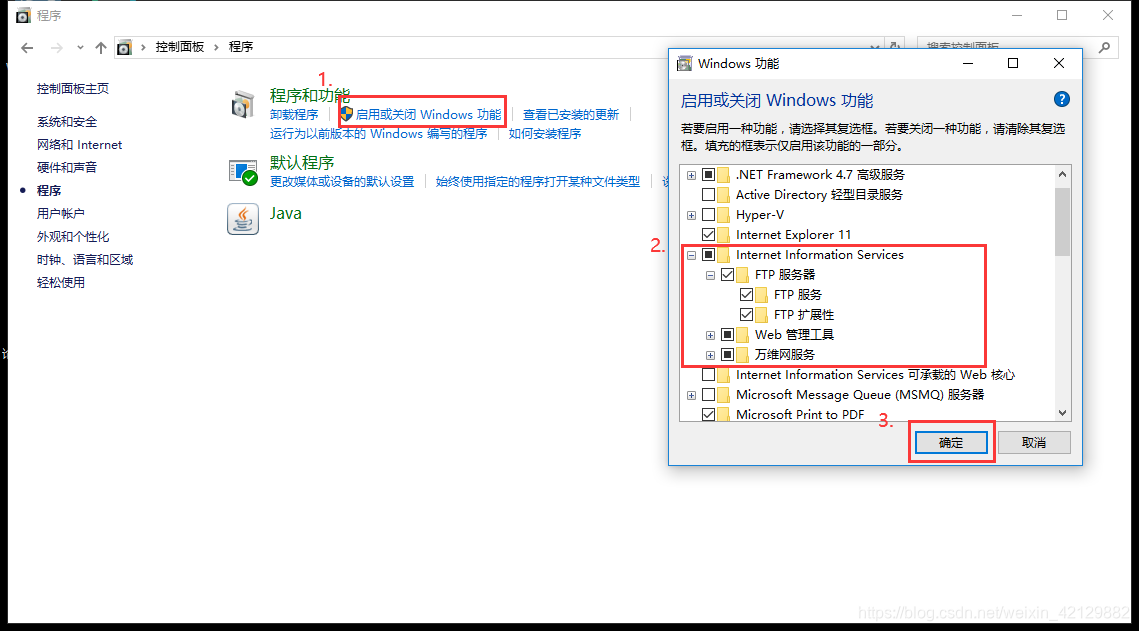Open recent locations dropdown arrow
Image resolution: width=1139 pixels, height=631 pixels.
point(80,48)
